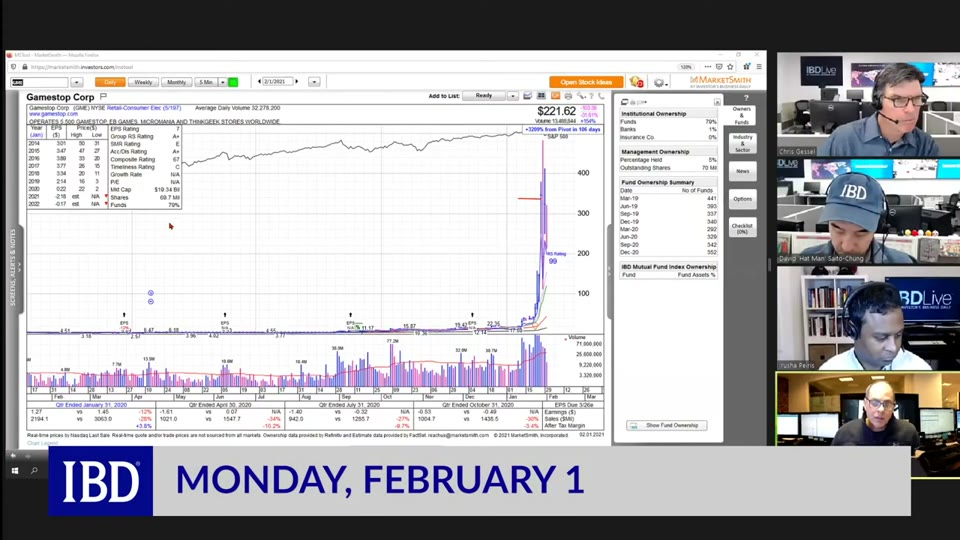
Task: Open the Chart Legend link
Action: point(42,443)
